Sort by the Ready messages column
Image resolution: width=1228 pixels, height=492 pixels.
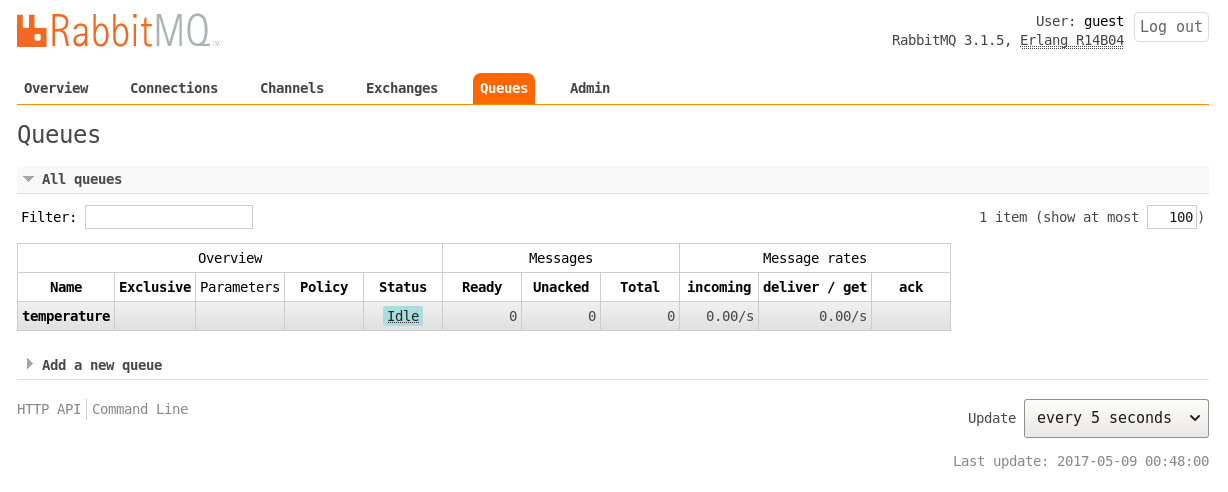click(482, 287)
